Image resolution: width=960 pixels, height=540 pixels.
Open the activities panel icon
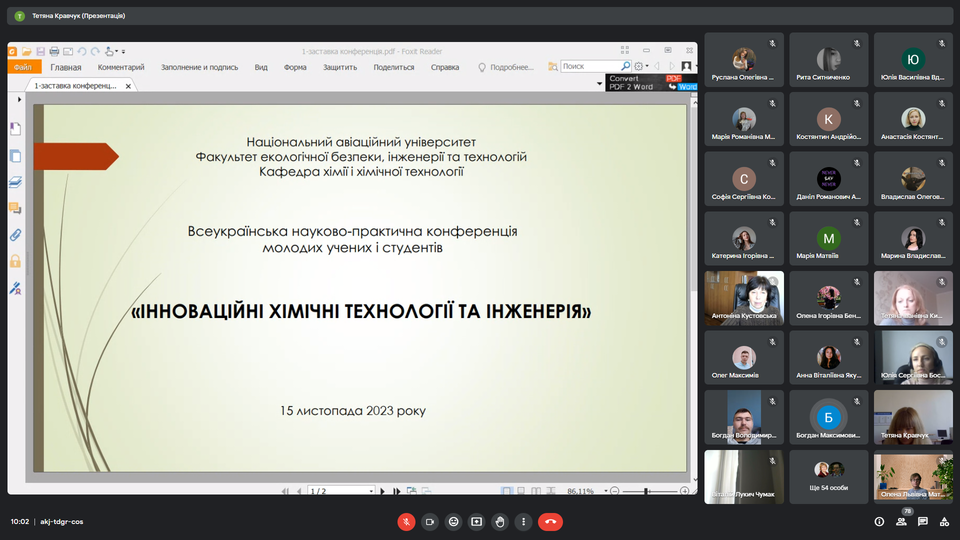tap(943, 521)
